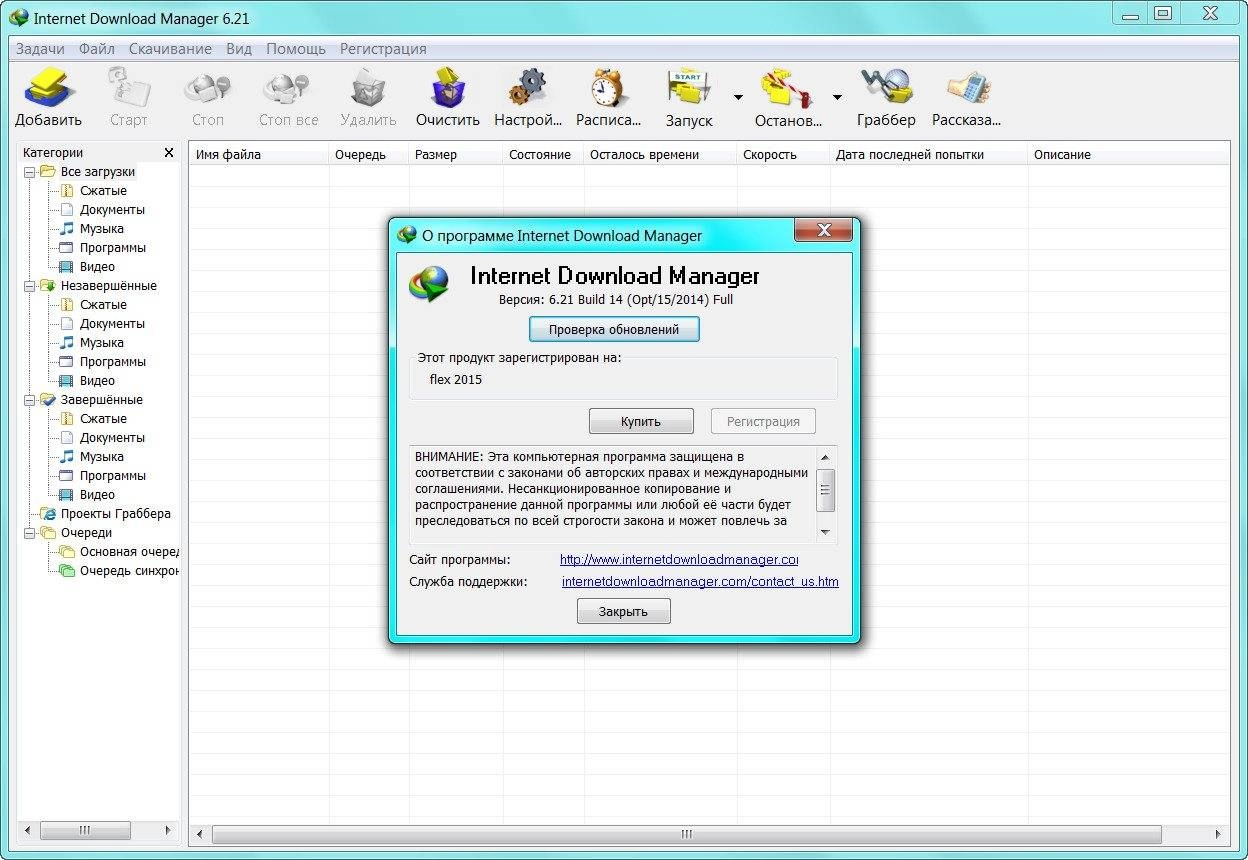Screen dimensions: 1248x860
Task: Select Программы under Завершённые
Action: click(x=113, y=476)
